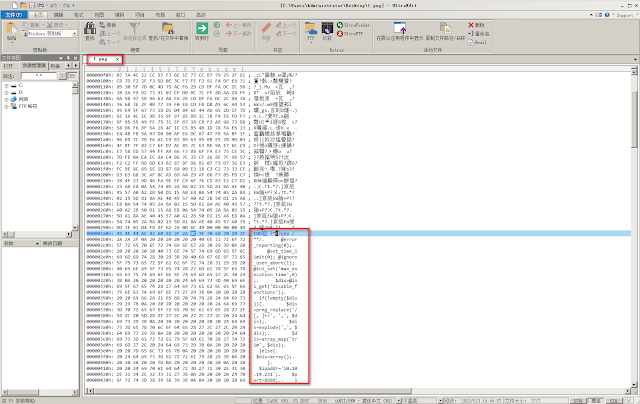Click the green Go to Line arrow icon
Screen dimensions: 640x404
(202, 28)
